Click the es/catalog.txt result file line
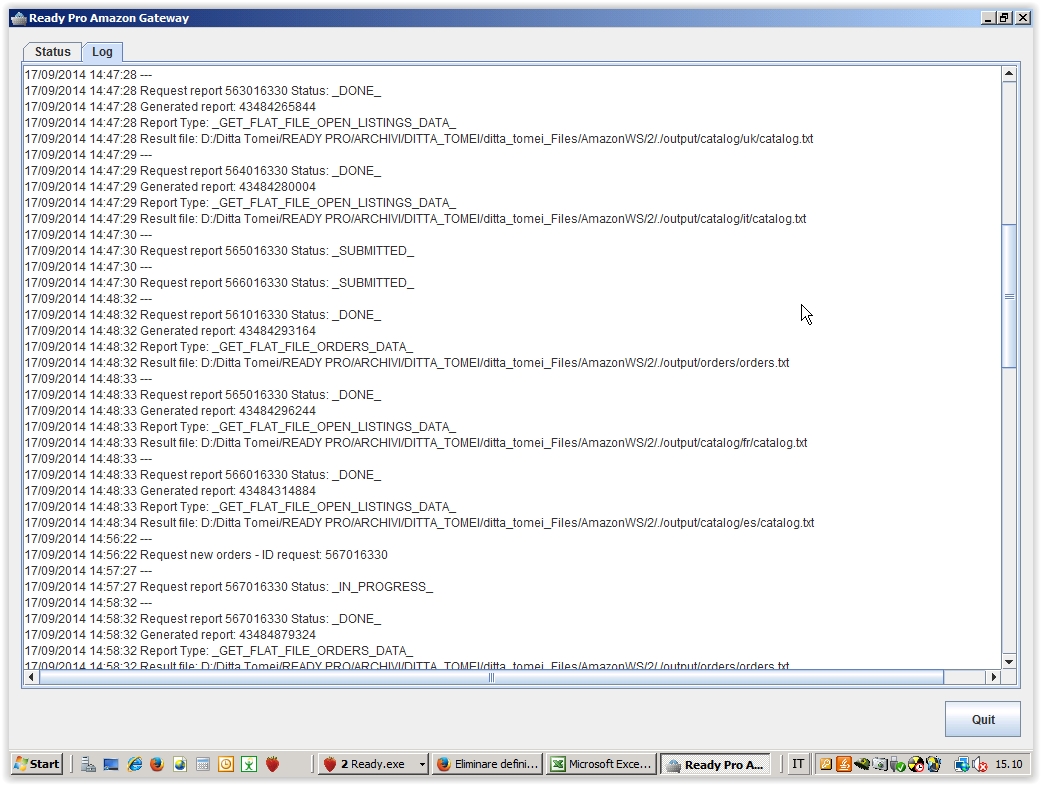 420,523
